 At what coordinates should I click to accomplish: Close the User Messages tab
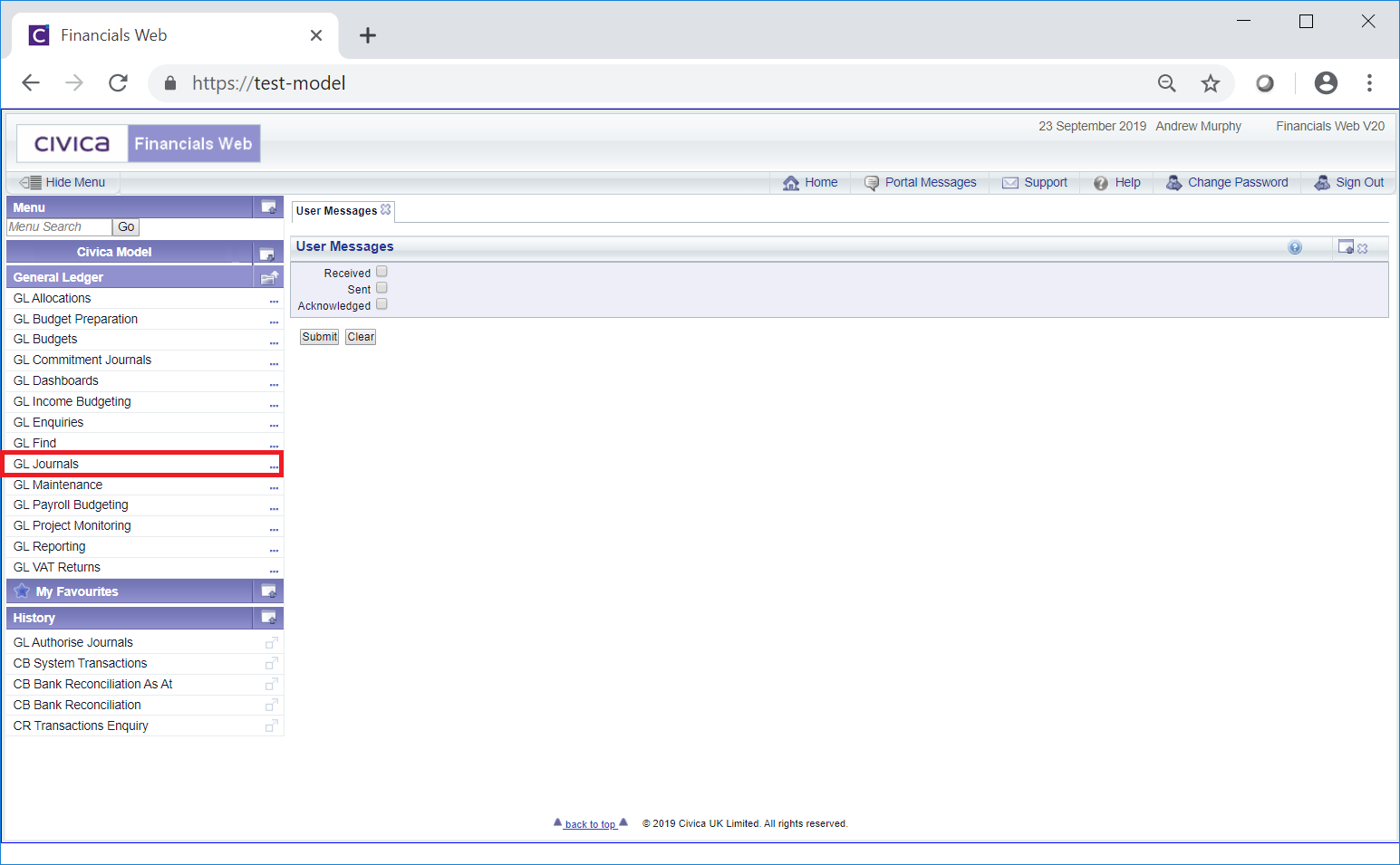386,209
